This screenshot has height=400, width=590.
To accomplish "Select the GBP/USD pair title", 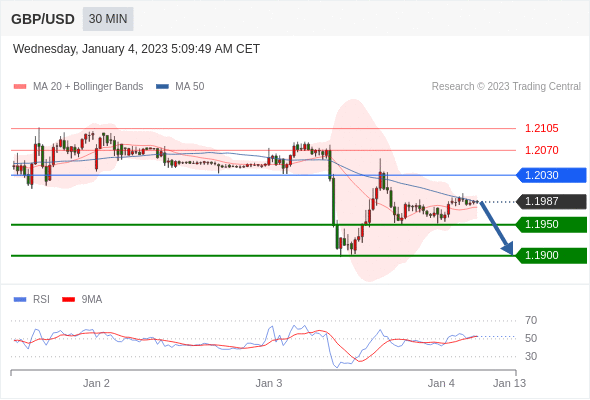I will (x=43, y=19).
